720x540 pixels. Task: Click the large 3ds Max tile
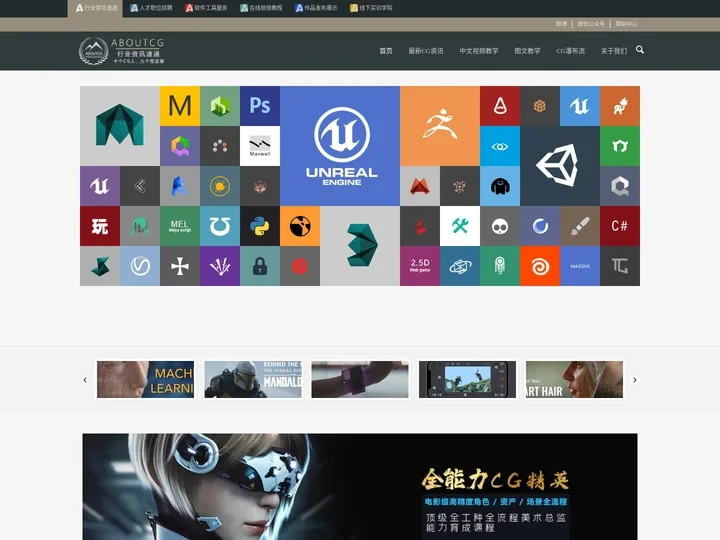[x=360, y=246]
